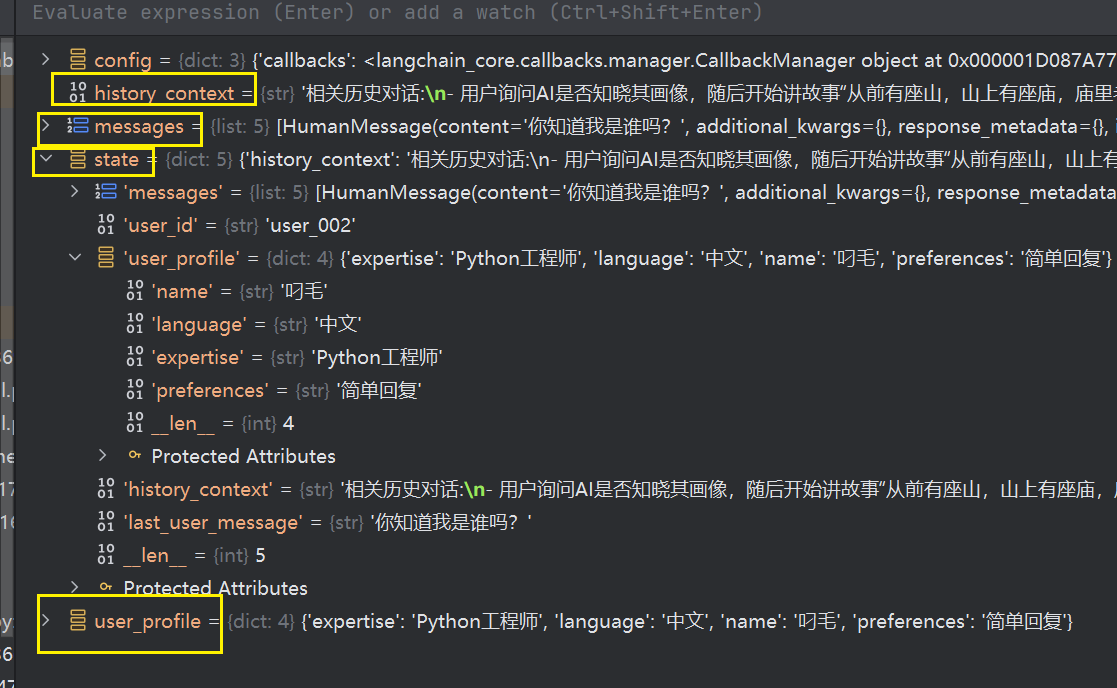This screenshot has width=1117, height=688.
Task: Click the dict icon beside bottom user_profile
Action: (x=78, y=620)
